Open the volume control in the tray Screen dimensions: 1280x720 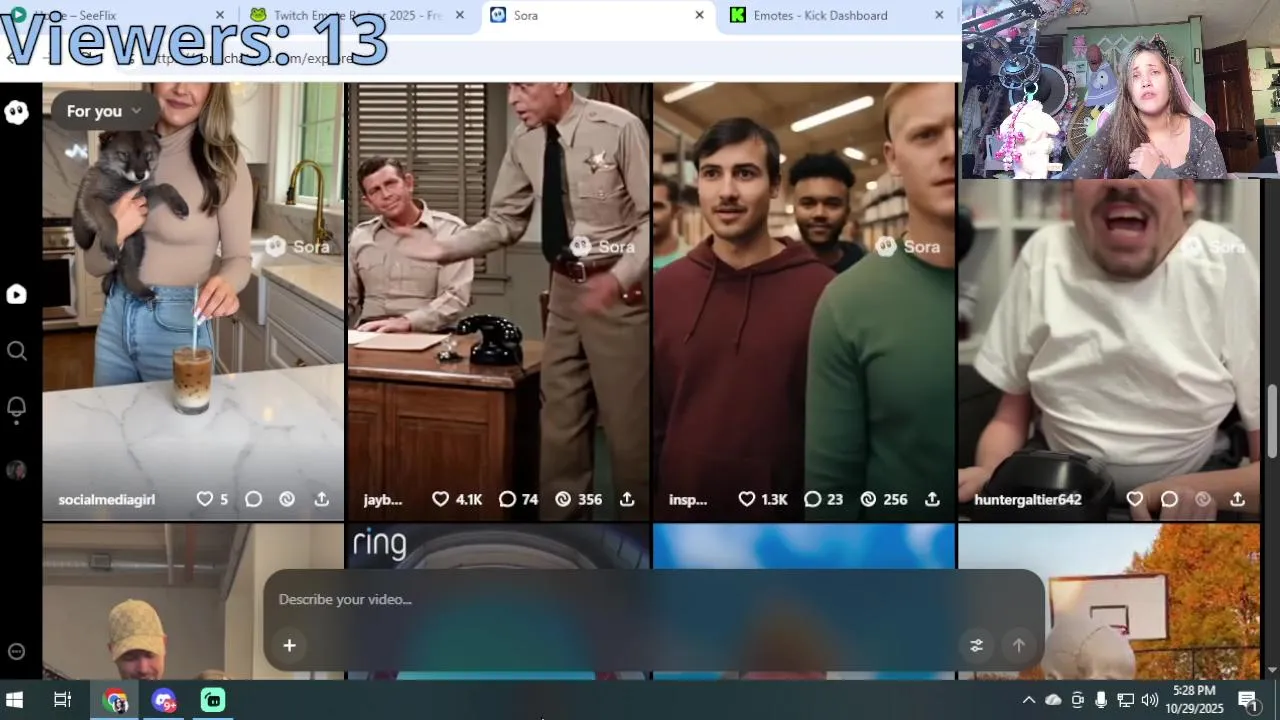[x=1150, y=700]
